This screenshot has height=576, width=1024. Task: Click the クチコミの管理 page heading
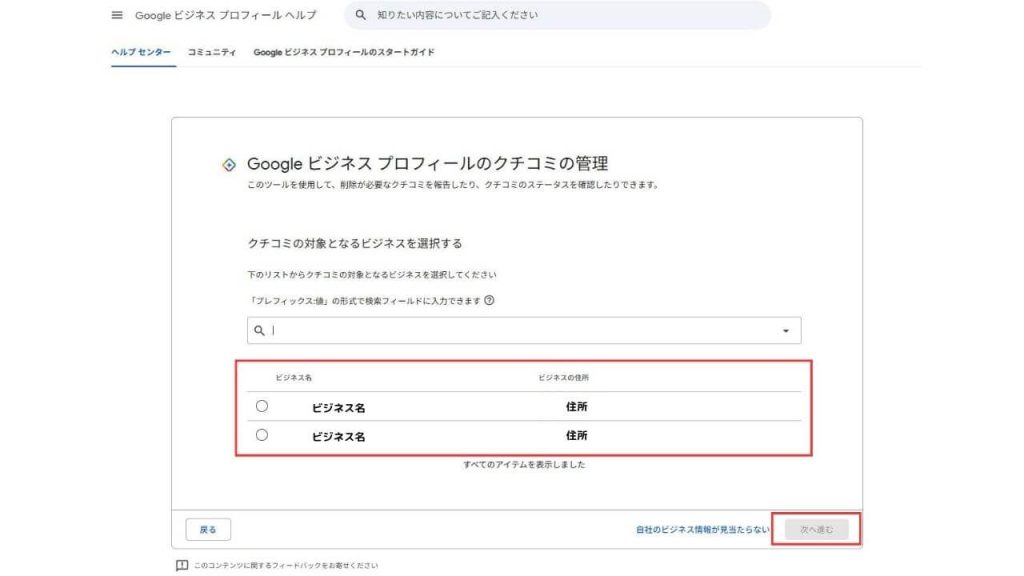[428, 163]
